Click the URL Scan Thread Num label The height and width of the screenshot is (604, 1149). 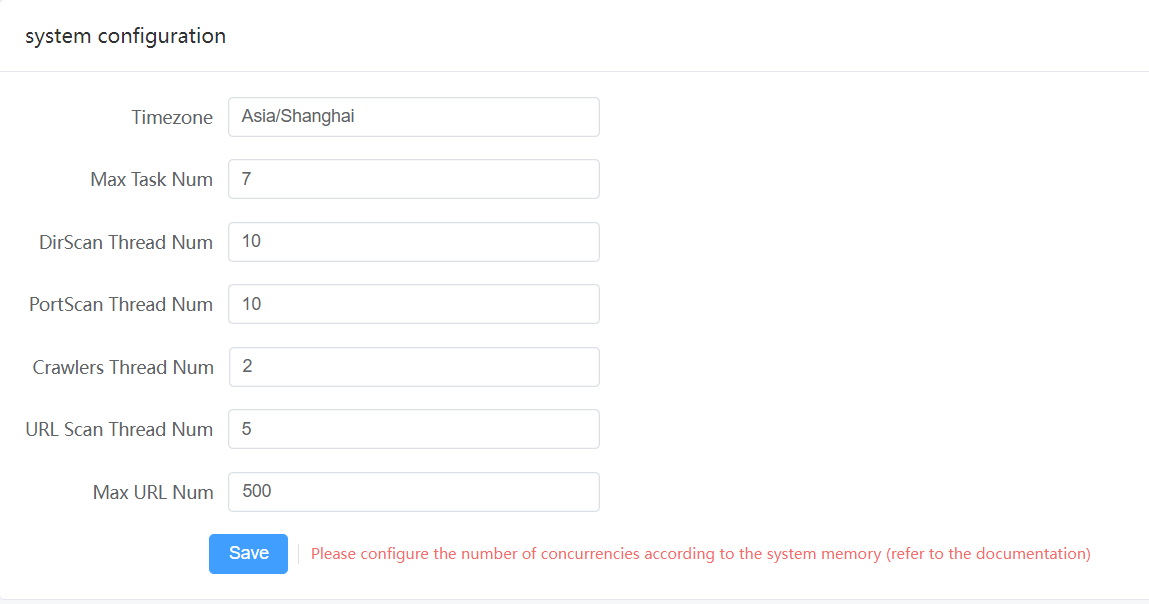(119, 430)
